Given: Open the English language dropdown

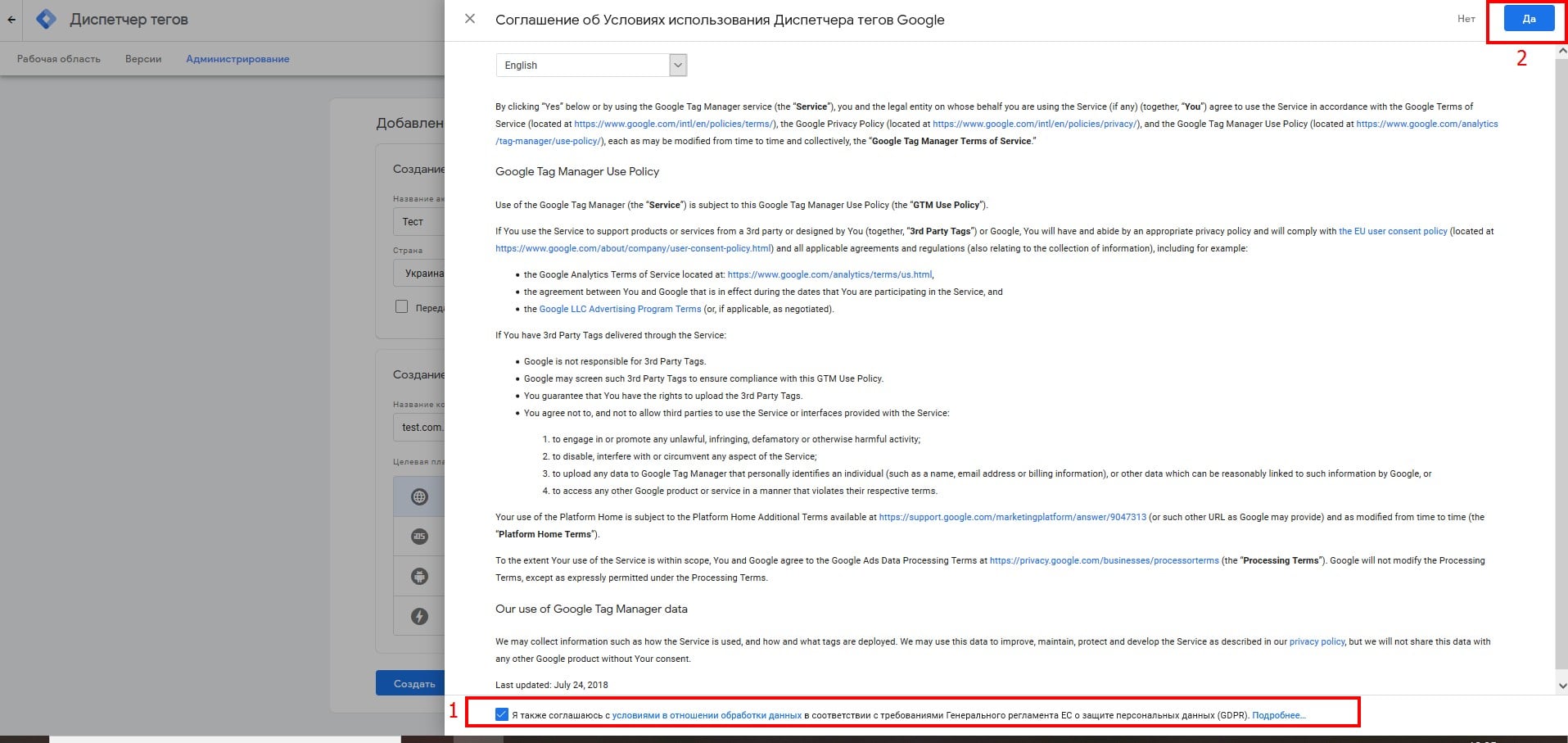Looking at the screenshot, I should coord(583,66).
